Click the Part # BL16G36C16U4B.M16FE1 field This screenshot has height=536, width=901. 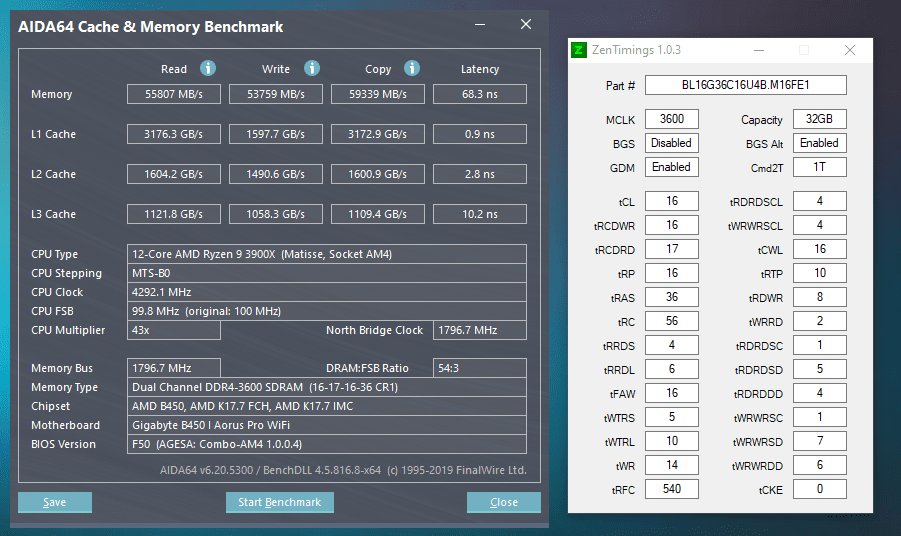745,85
